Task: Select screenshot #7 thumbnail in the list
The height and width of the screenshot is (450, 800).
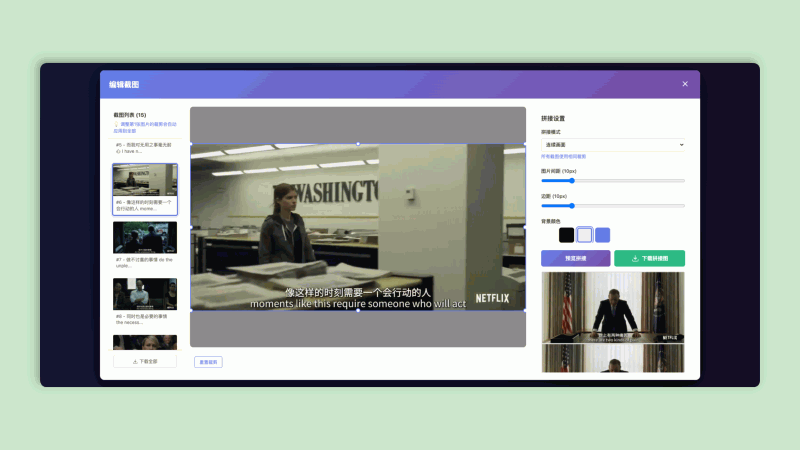Action: coord(145,237)
